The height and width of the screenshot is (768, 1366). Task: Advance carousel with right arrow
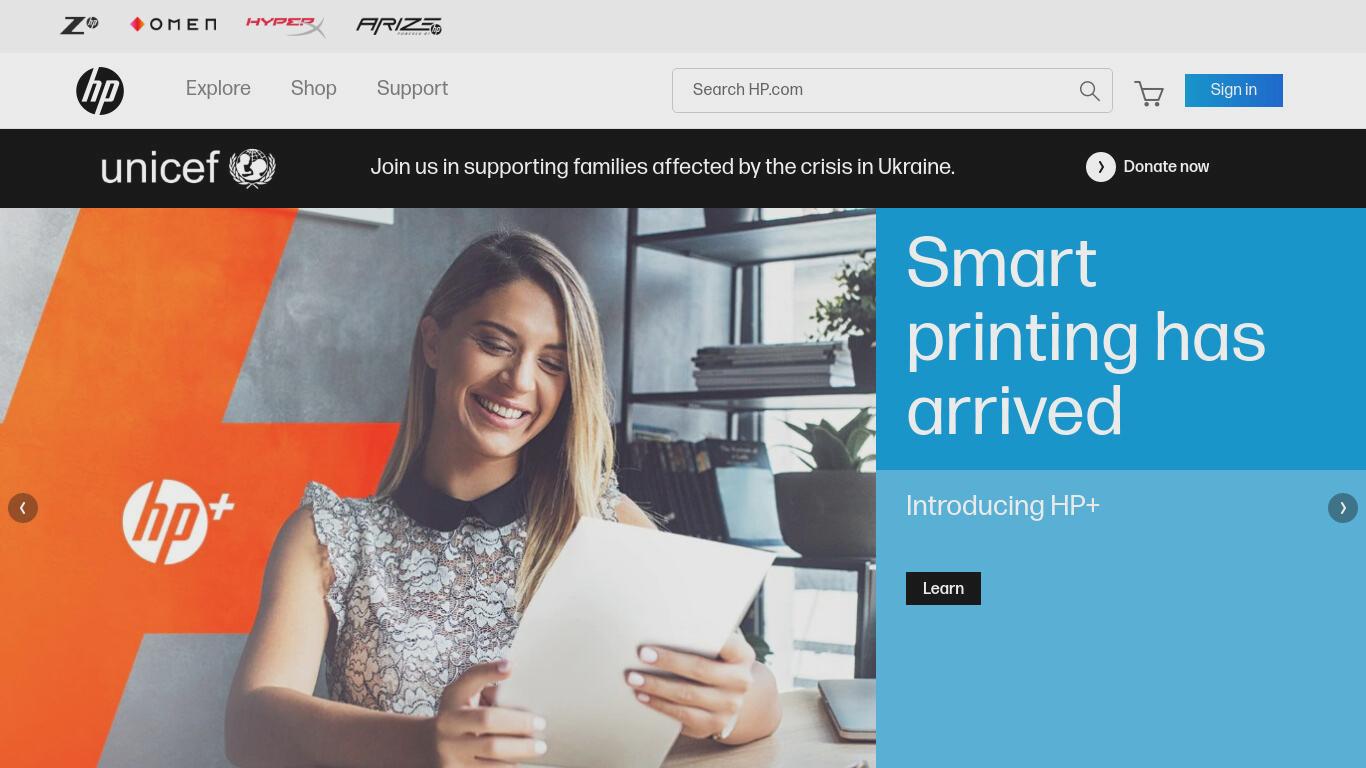(1343, 508)
